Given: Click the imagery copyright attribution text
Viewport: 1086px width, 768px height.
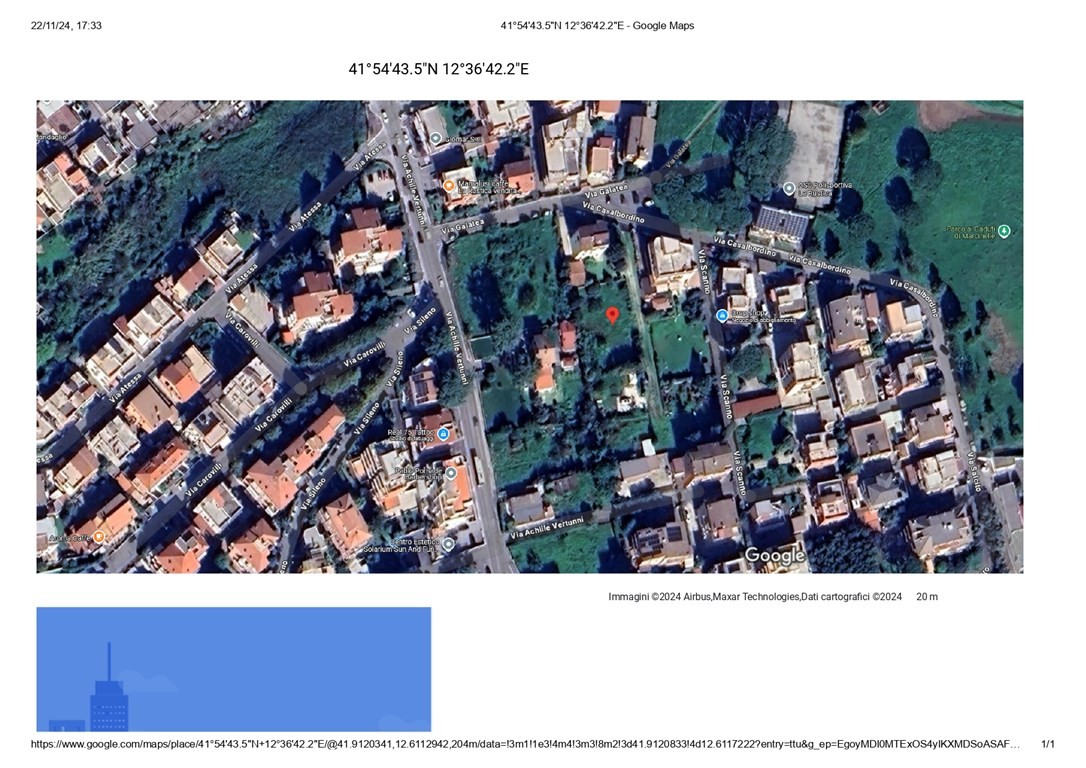Looking at the screenshot, I should [755, 597].
